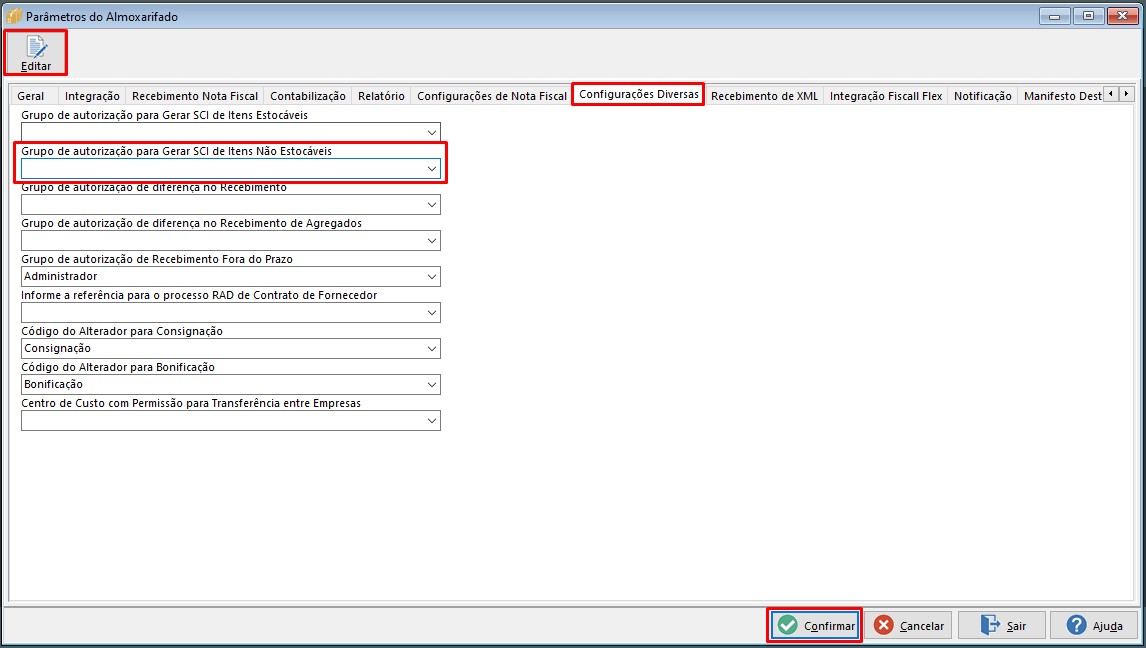
Task: Open the Geral tab
Action: tap(31, 96)
